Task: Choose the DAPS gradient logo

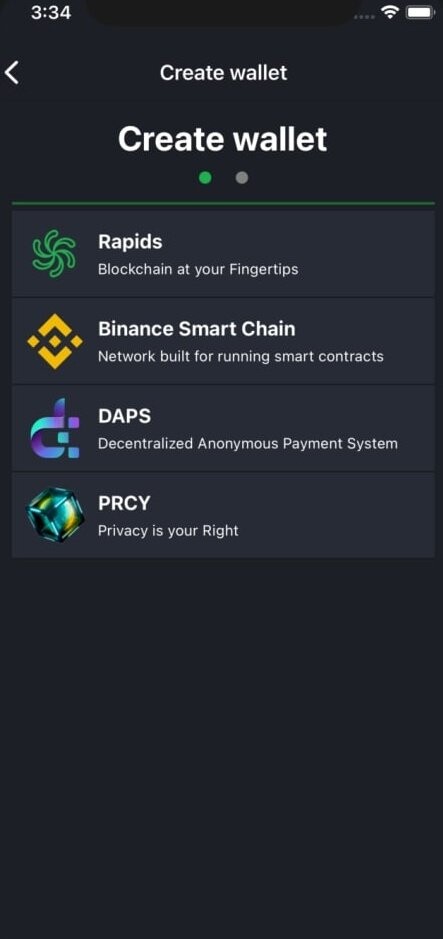Action: (54, 428)
